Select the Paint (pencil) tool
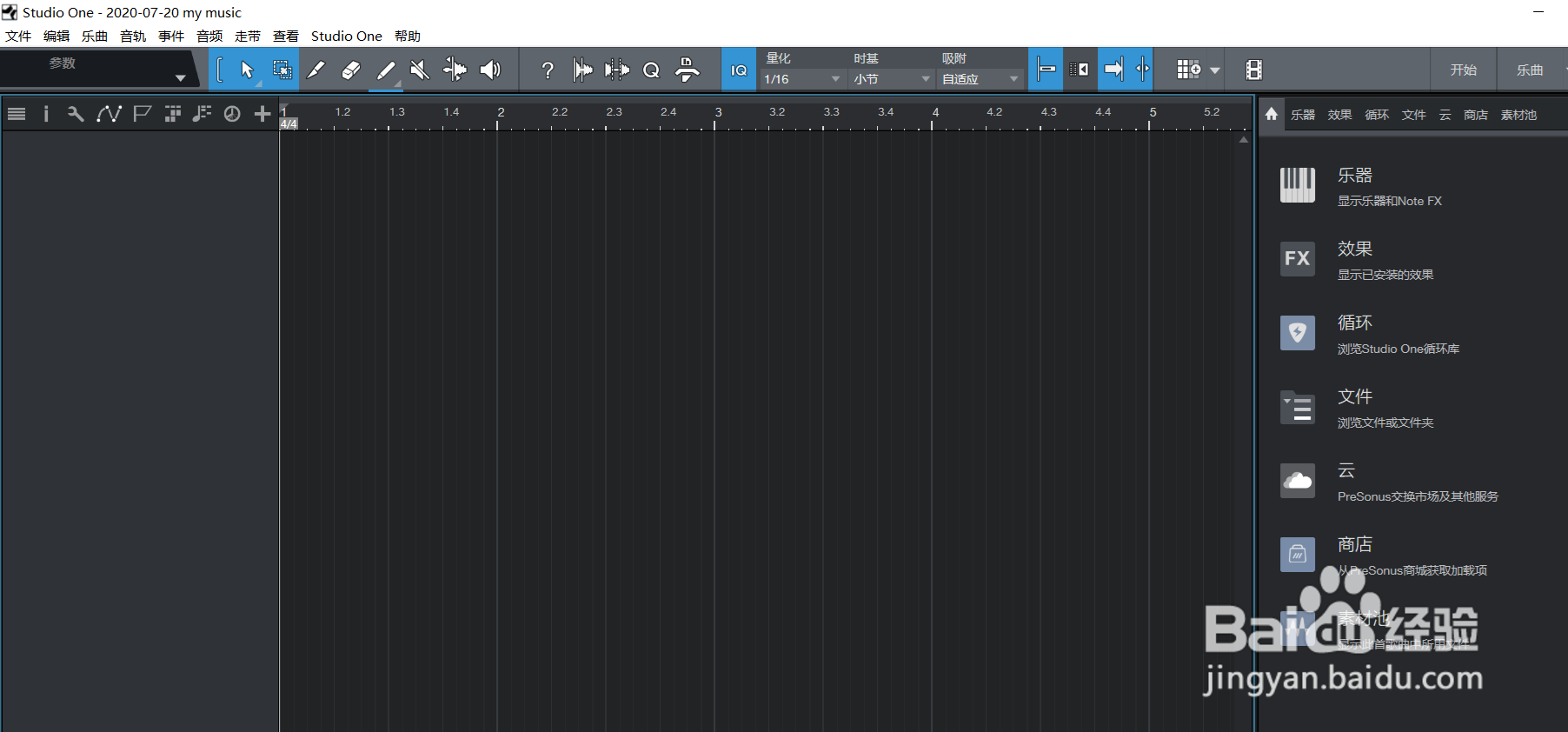1568x732 pixels. [x=386, y=70]
